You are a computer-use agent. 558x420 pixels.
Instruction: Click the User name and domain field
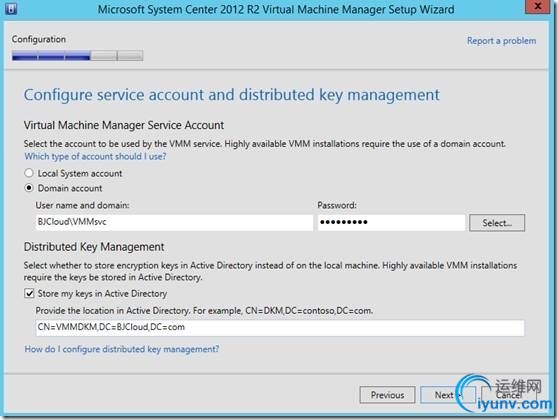point(174,222)
